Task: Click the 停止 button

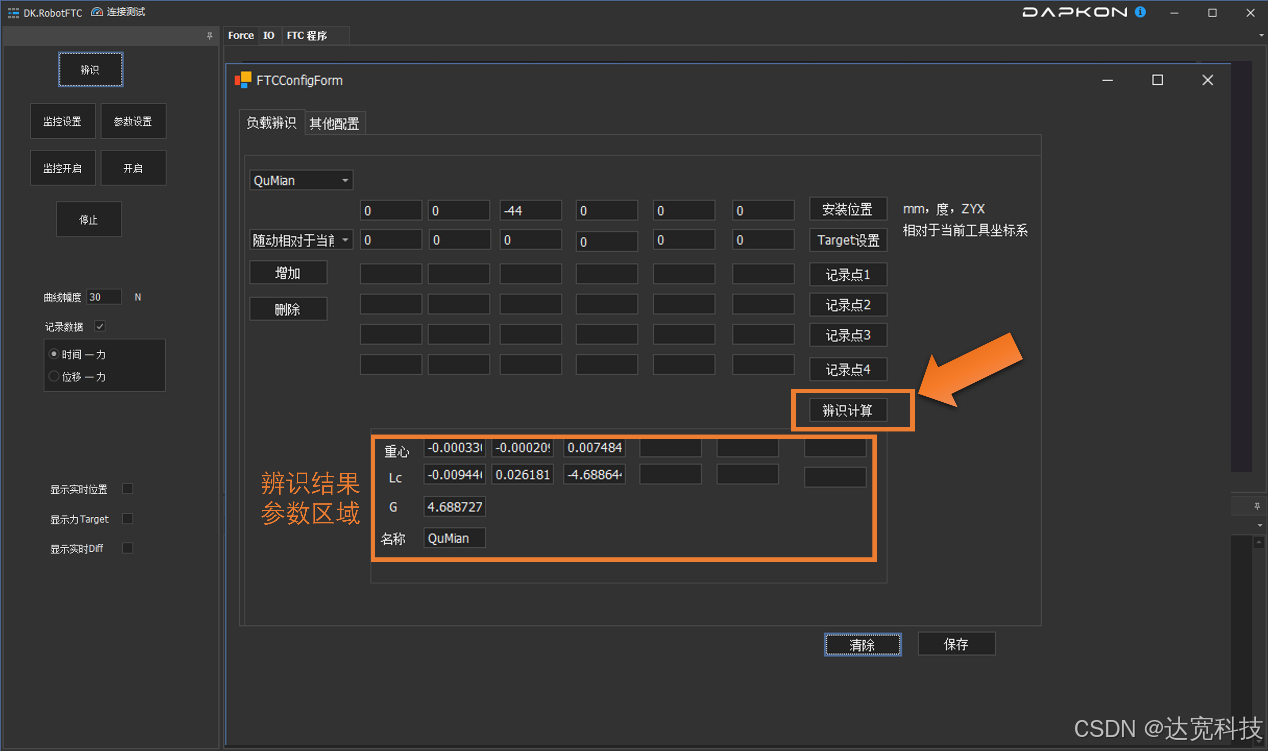Action: (x=89, y=219)
